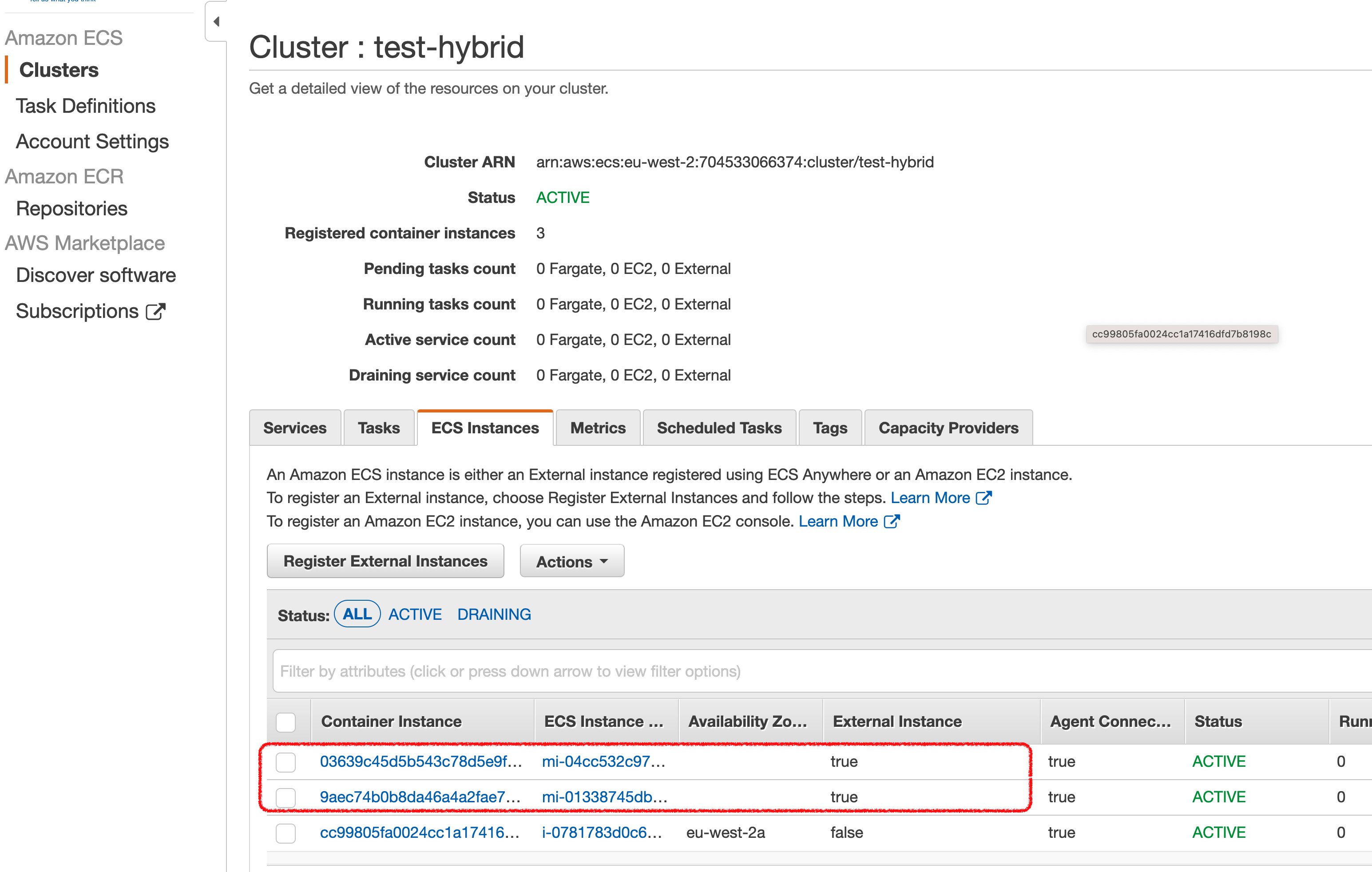Tick the checkbox for instance cc99805fa0024cc1a17416

point(286,832)
